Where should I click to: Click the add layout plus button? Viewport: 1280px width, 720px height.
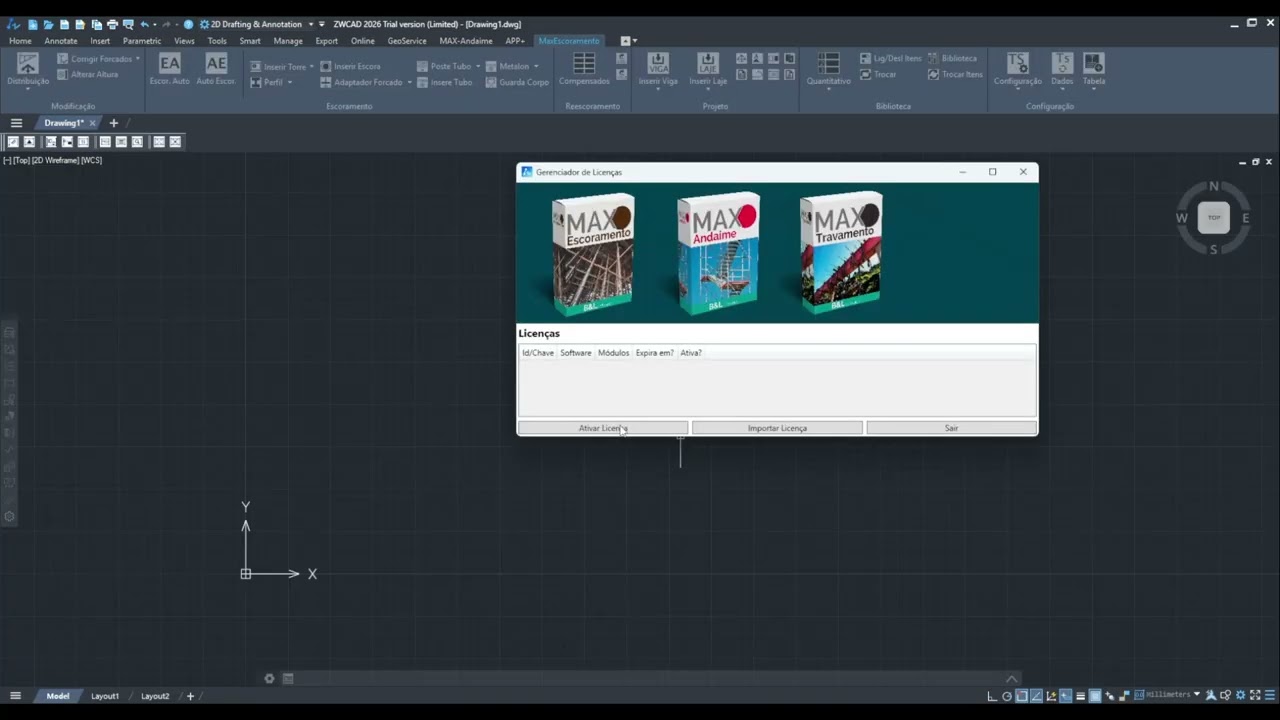(x=190, y=696)
